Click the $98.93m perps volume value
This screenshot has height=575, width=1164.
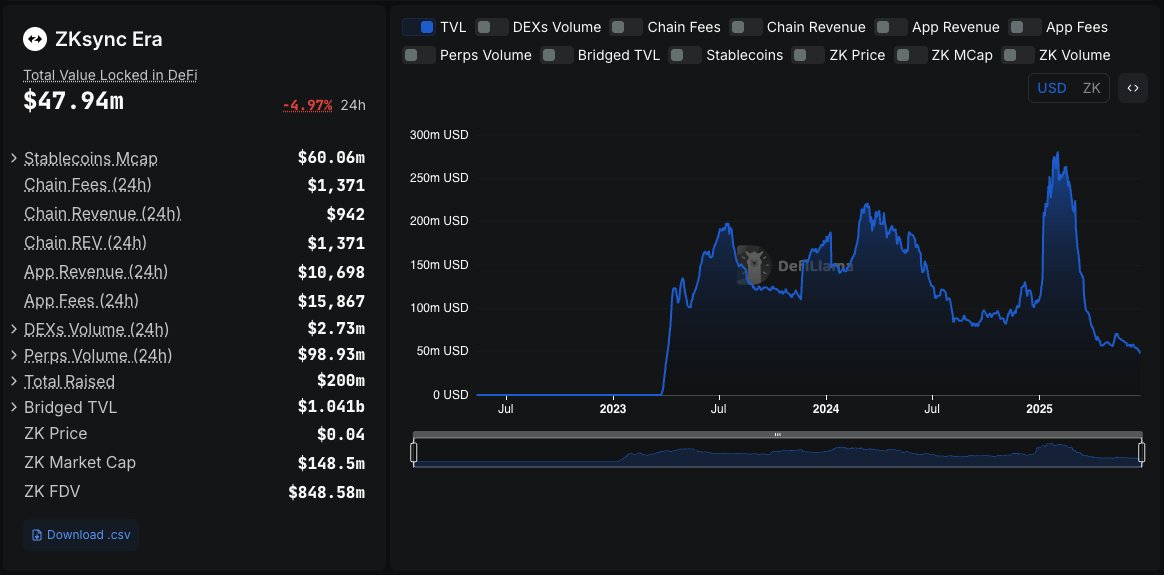331,355
